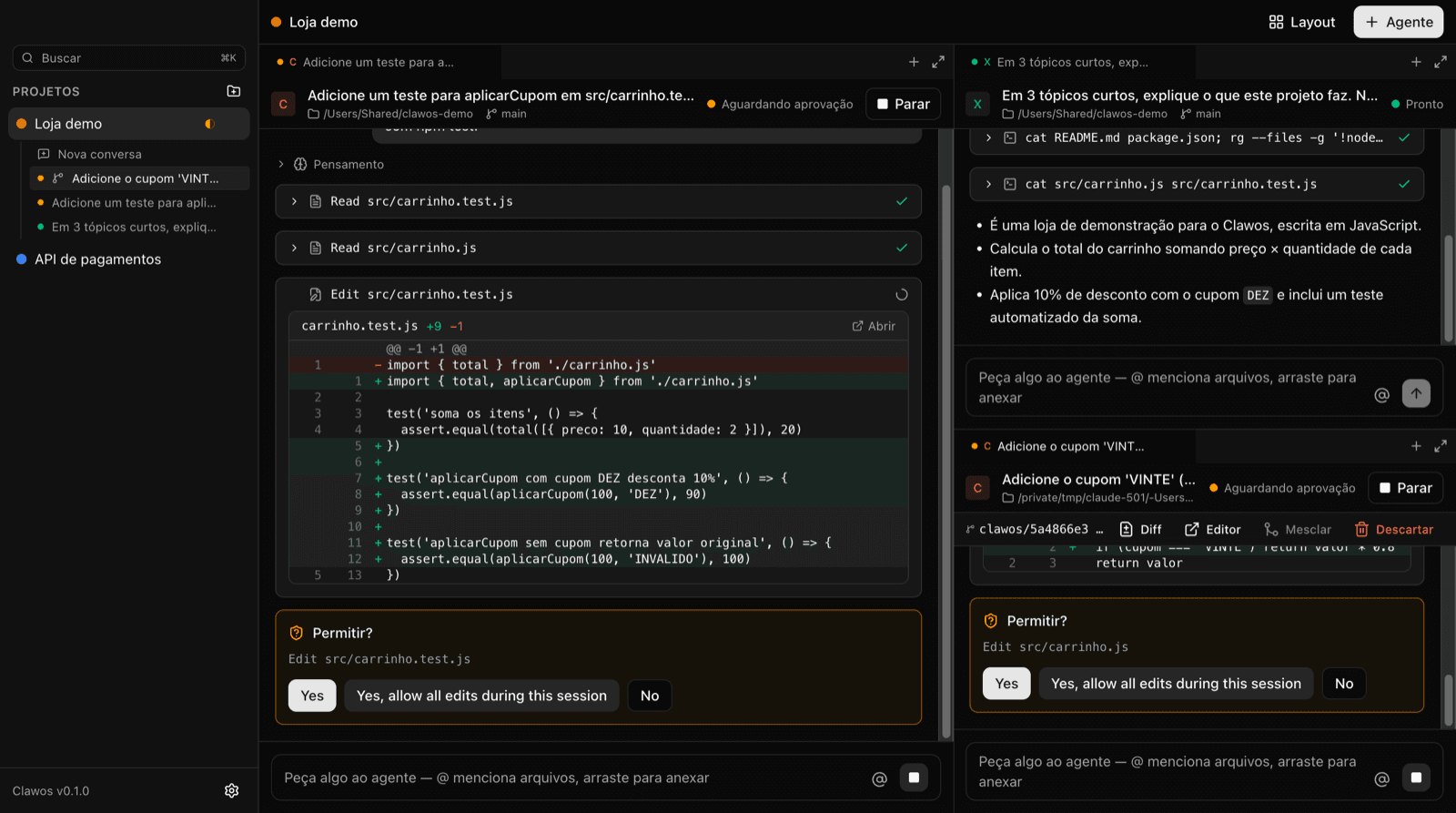
Task: Expand 'cat src/carrinho.js src/carrinho.test.js' command
Action: tap(1197, 184)
